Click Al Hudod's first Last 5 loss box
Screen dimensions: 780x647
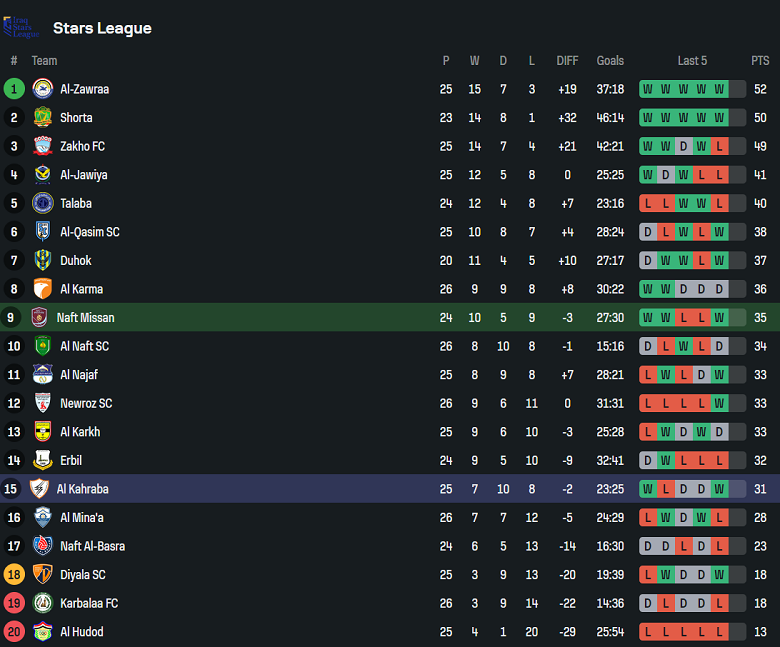pos(649,632)
